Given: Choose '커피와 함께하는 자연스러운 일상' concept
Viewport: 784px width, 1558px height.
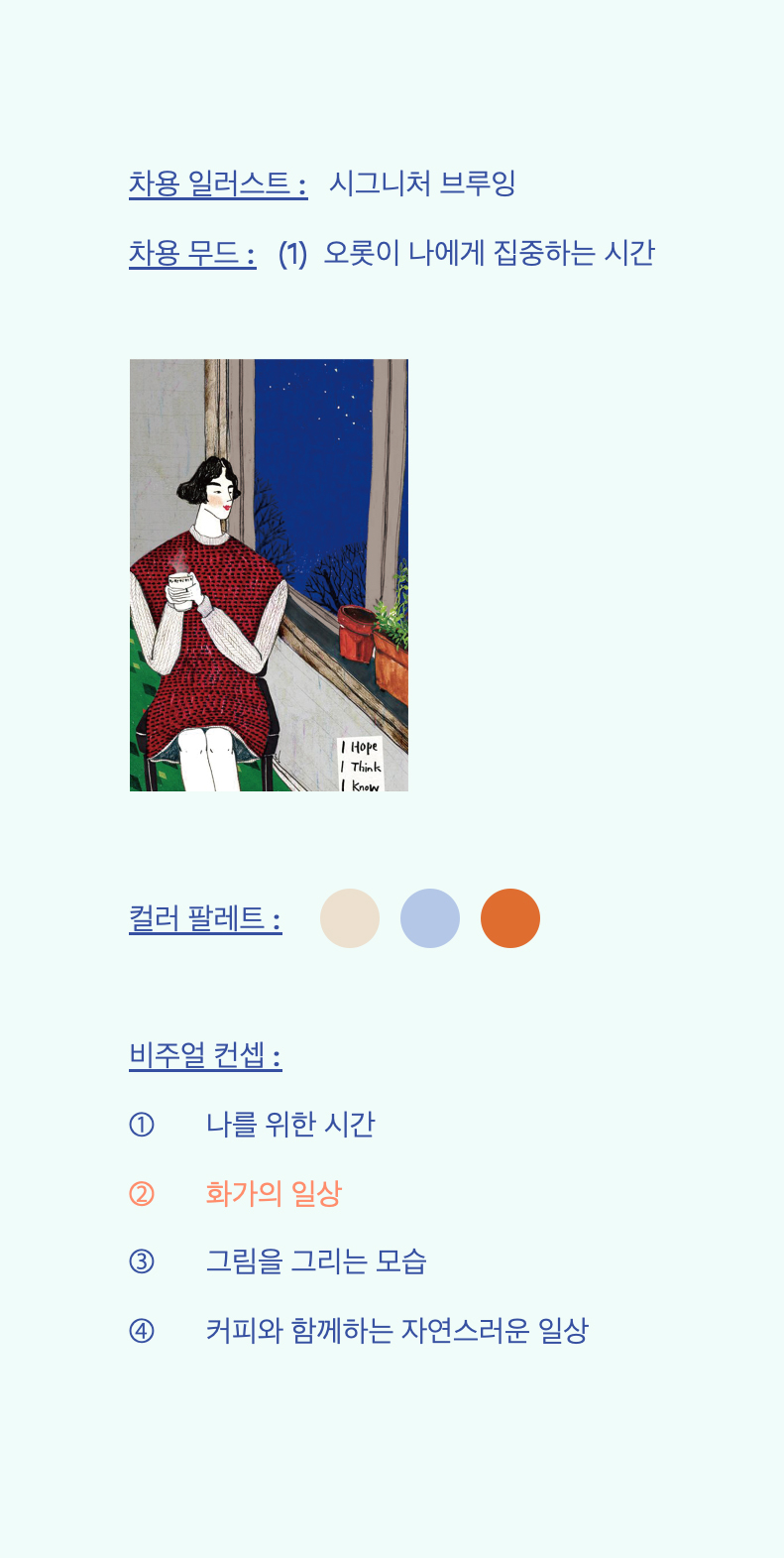Looking at the screenshot, I should [397, 1330].
